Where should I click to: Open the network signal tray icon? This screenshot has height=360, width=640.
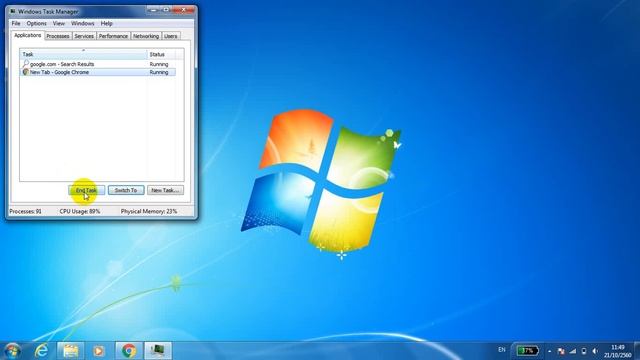(x=573, y=351)
